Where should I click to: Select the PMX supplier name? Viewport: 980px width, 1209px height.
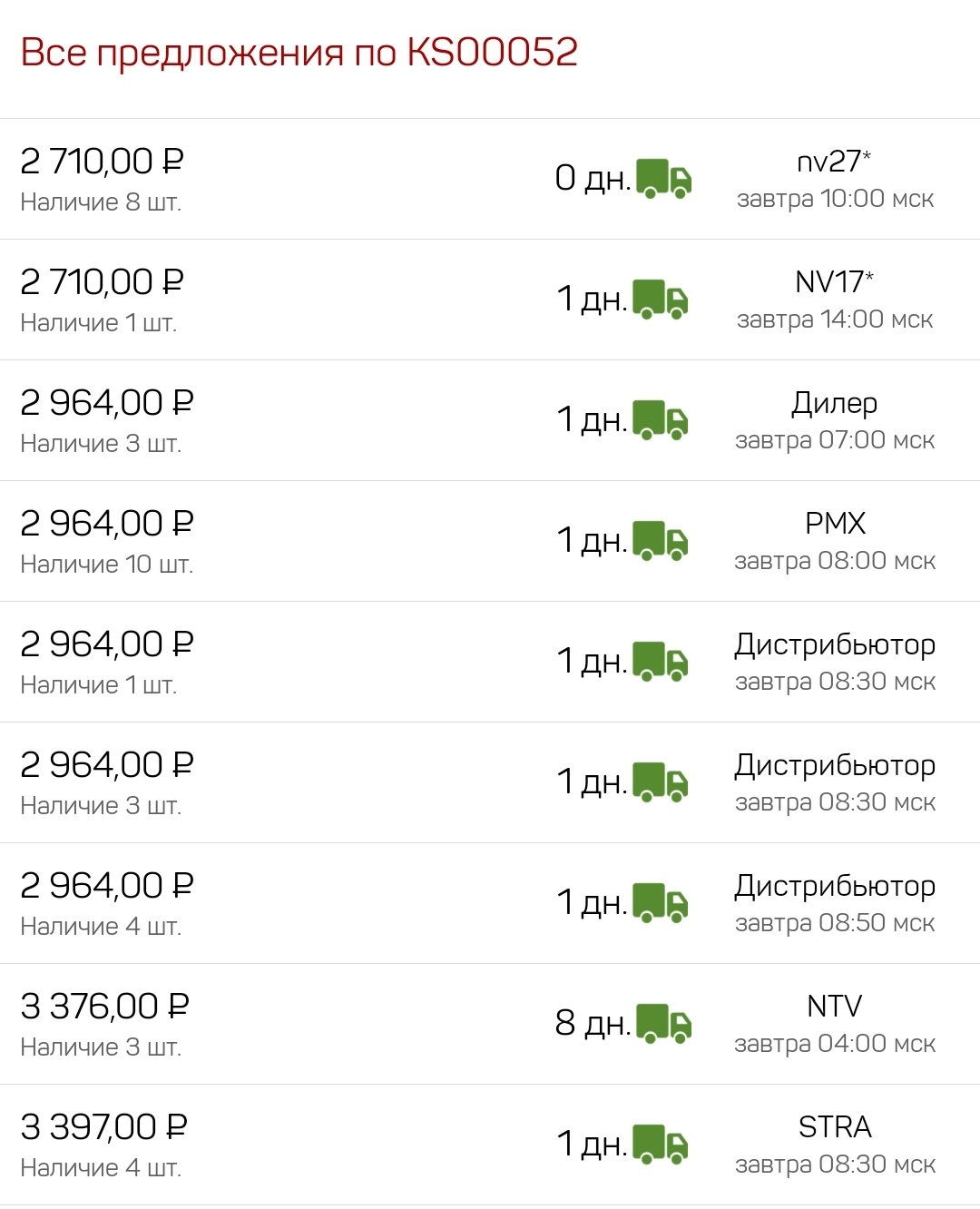tap(835, 524)
